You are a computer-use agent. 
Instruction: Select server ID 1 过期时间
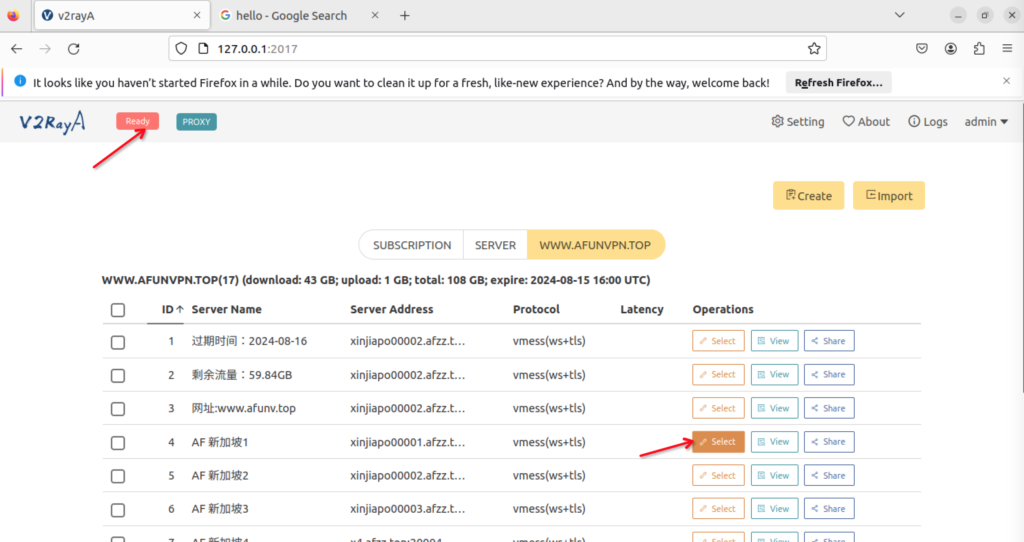(x=718, y=341)
